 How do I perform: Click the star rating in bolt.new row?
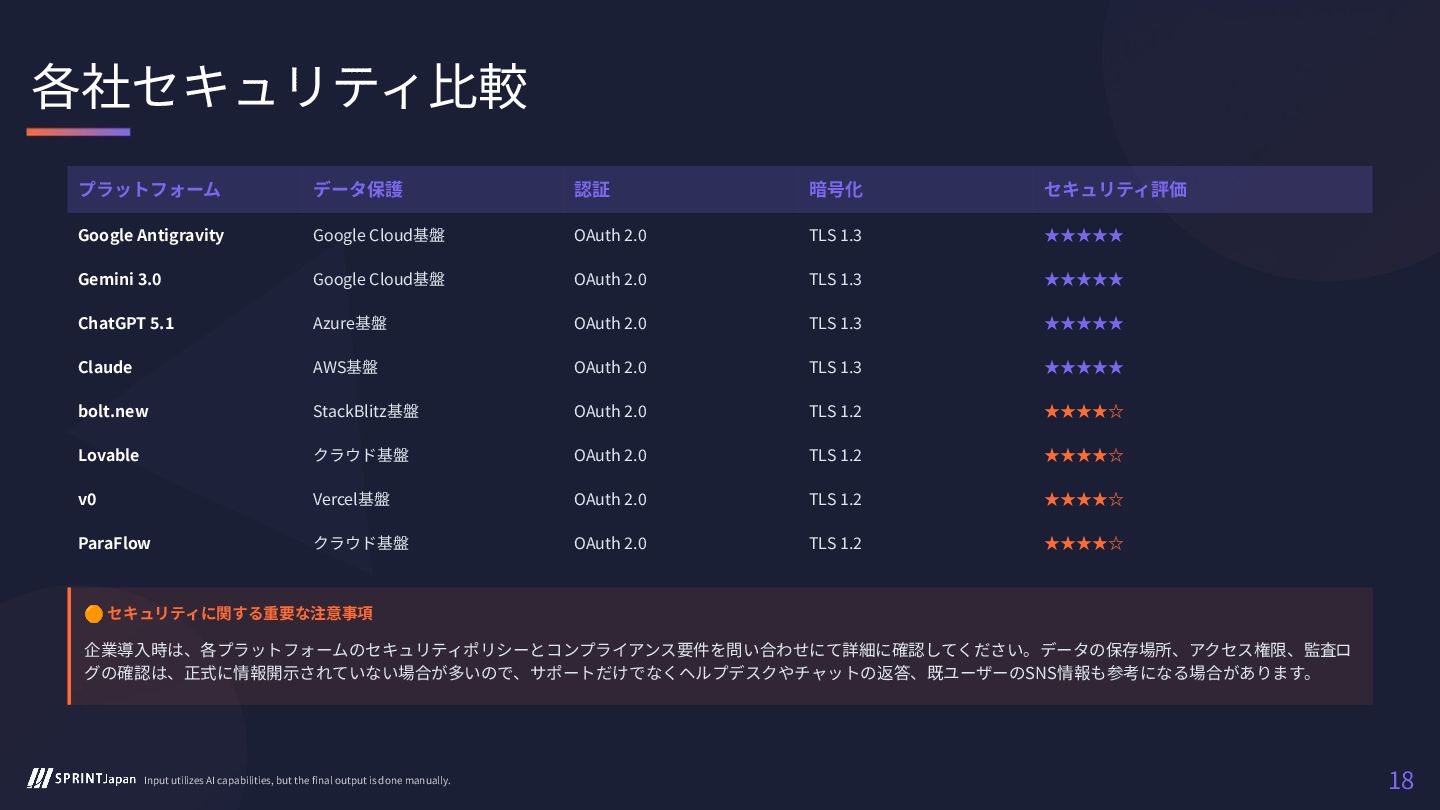[1084, 411]
